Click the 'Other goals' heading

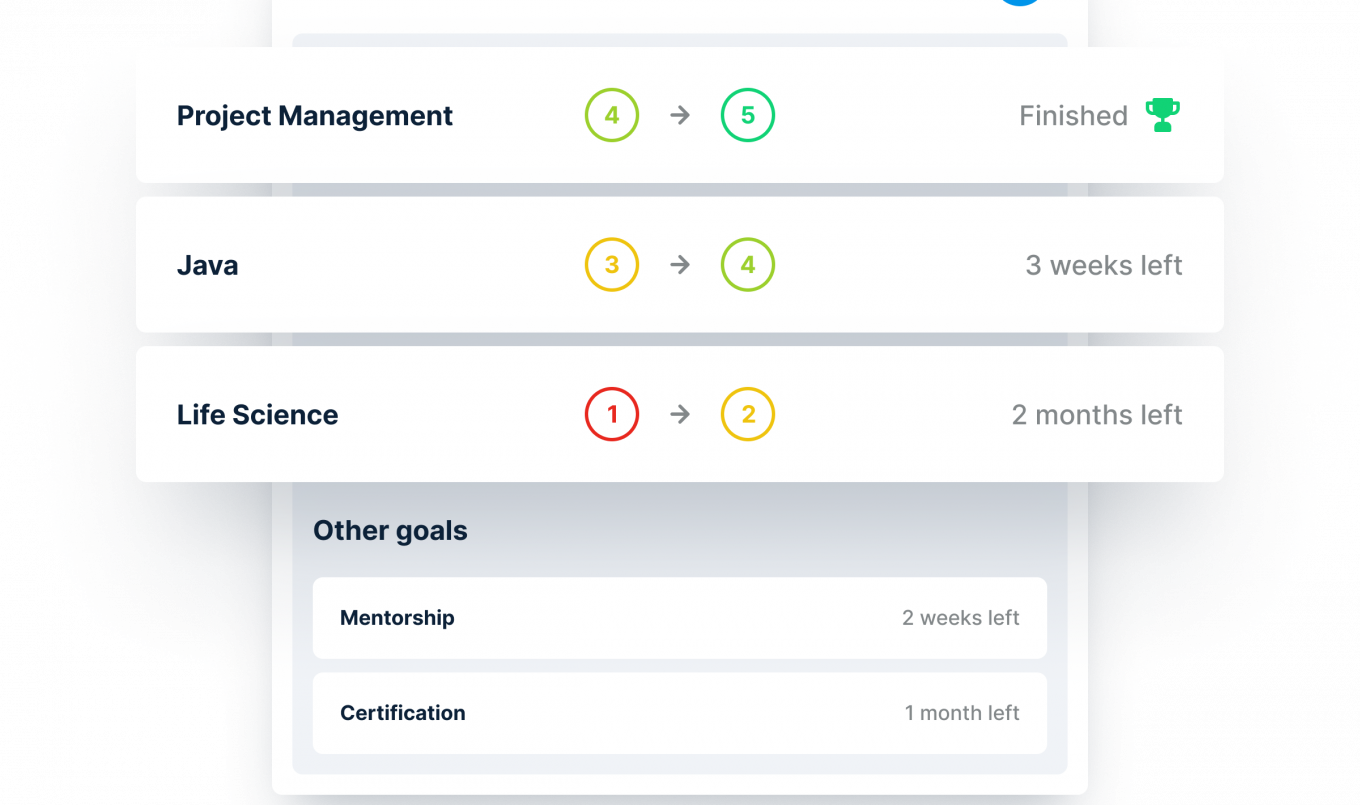pyautogui.click(x=390, y=530)
